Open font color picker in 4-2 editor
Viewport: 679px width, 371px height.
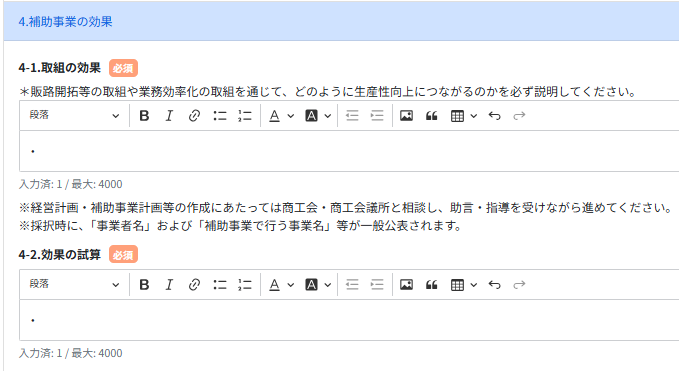(275, 284)
